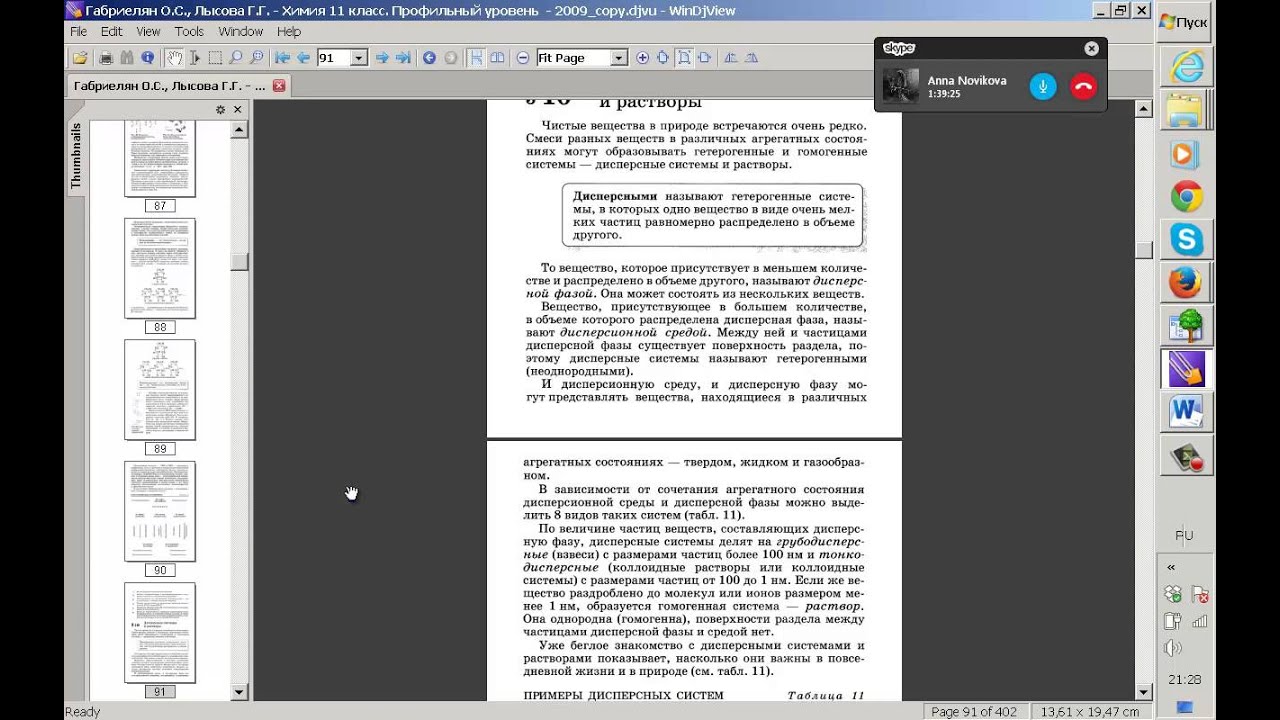Image resolution: width=1280 pixels, height=720 pixels.
Task: Select the dashed rectangle selection tool
Action: tap(215, 58)
